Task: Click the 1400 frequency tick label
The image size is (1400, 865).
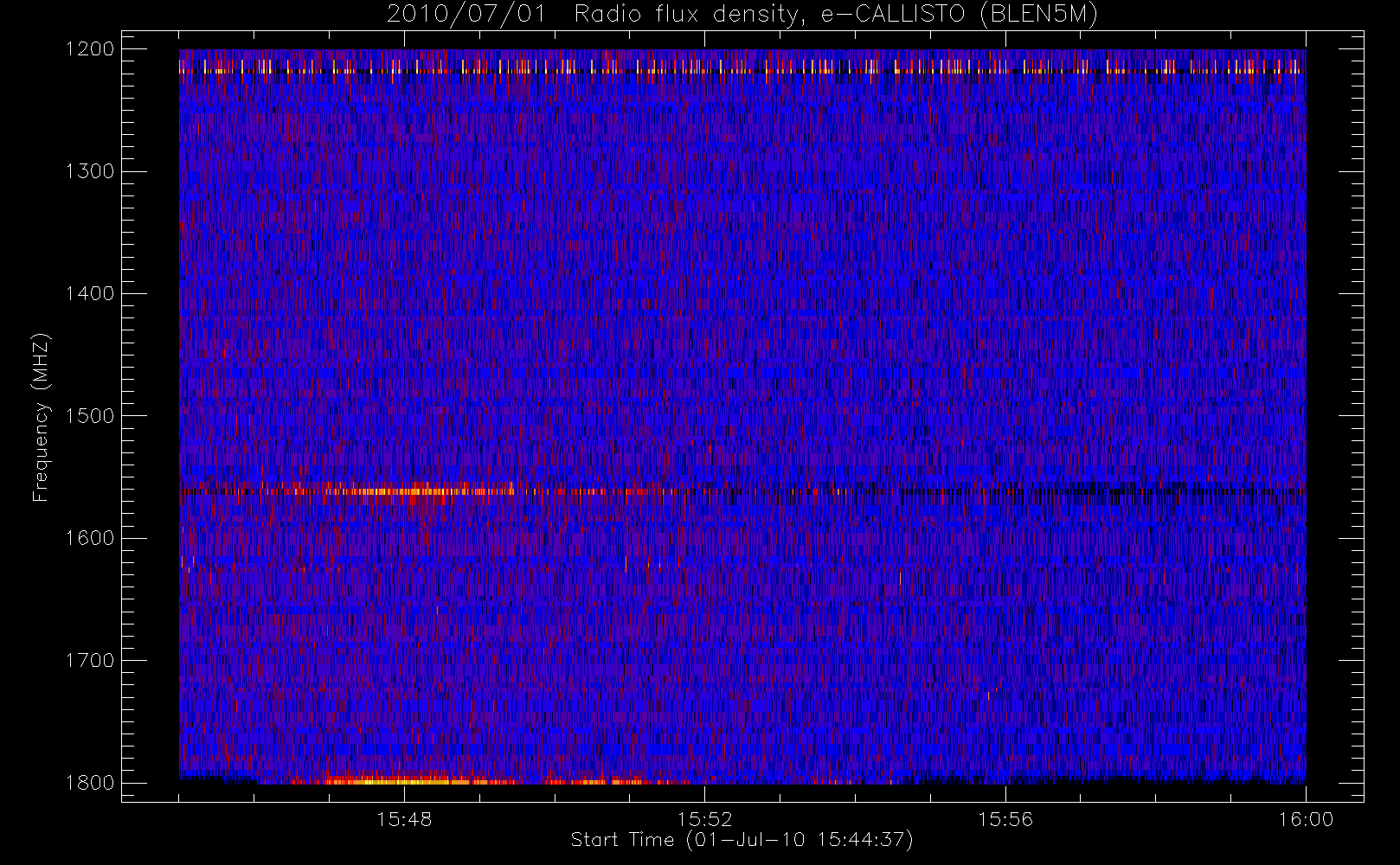Action: coord(90,294)
